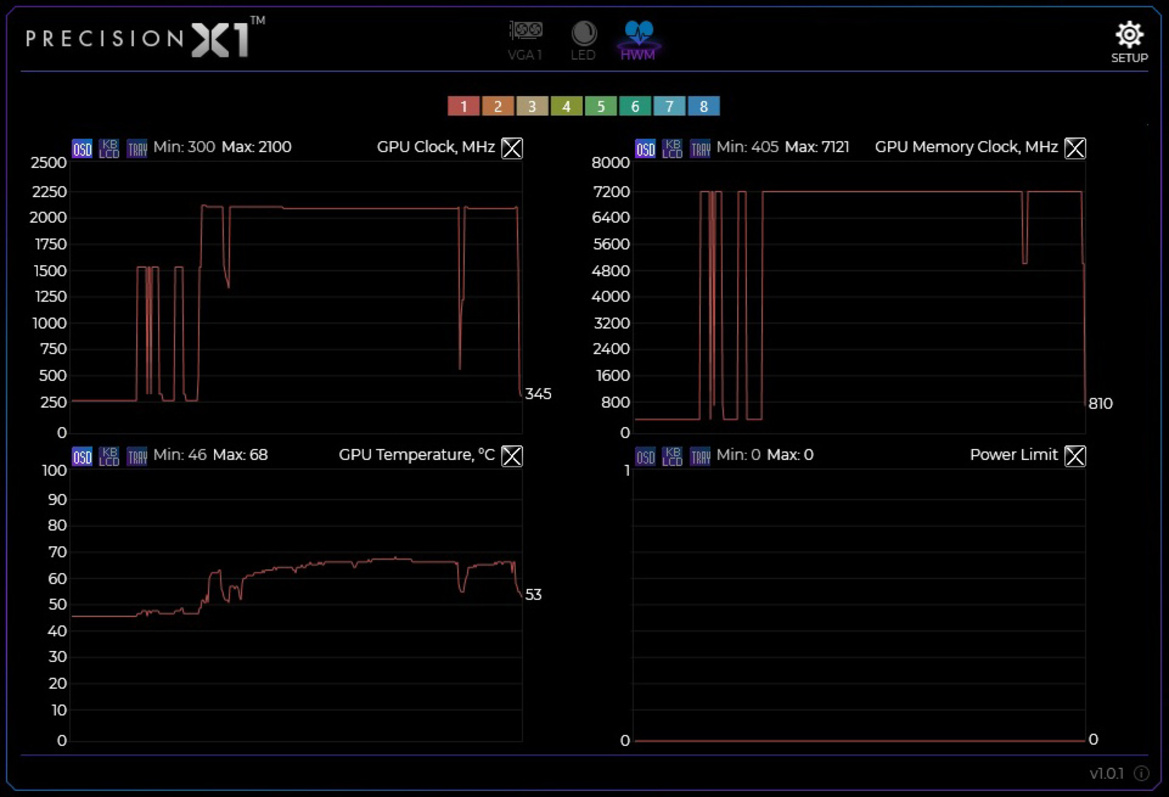Toggle TRAY display for GPU Clock graph
Viewport: 1169px width, 797px height.
[137, 148]
